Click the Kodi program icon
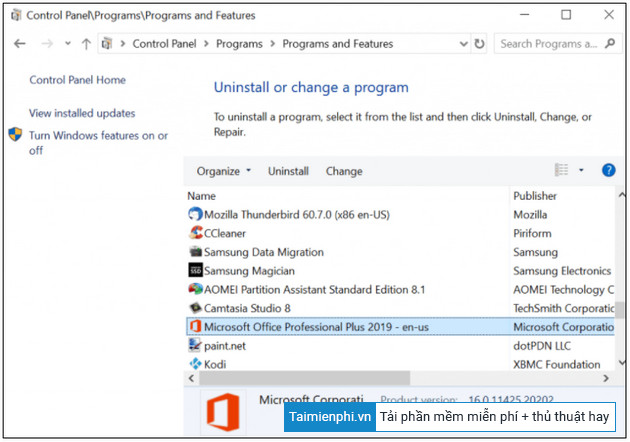 coord(196,364)
